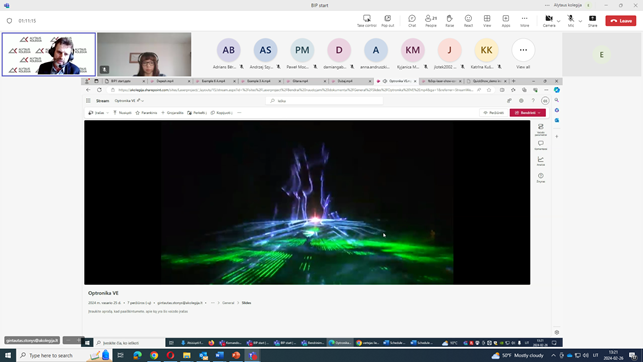This screenshot has width=643, height=362.
Task: Select the AB participant avatar
Action: tap(228, 50)
